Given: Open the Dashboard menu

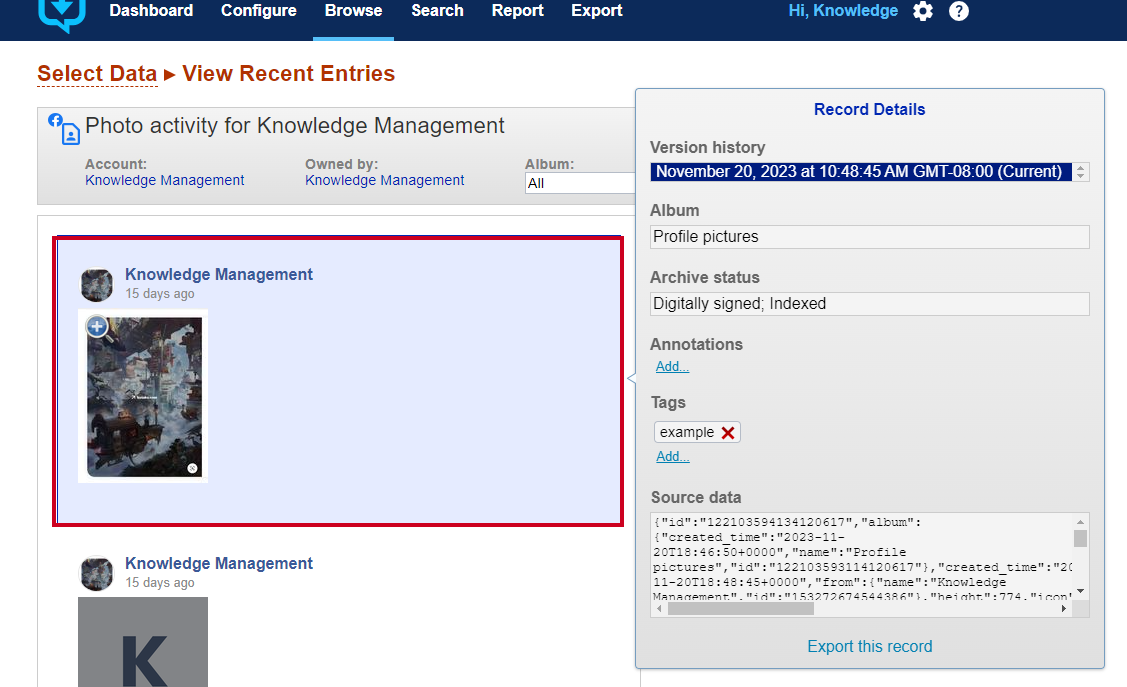Looking at the screenshot, I should (x=151, y=11).
